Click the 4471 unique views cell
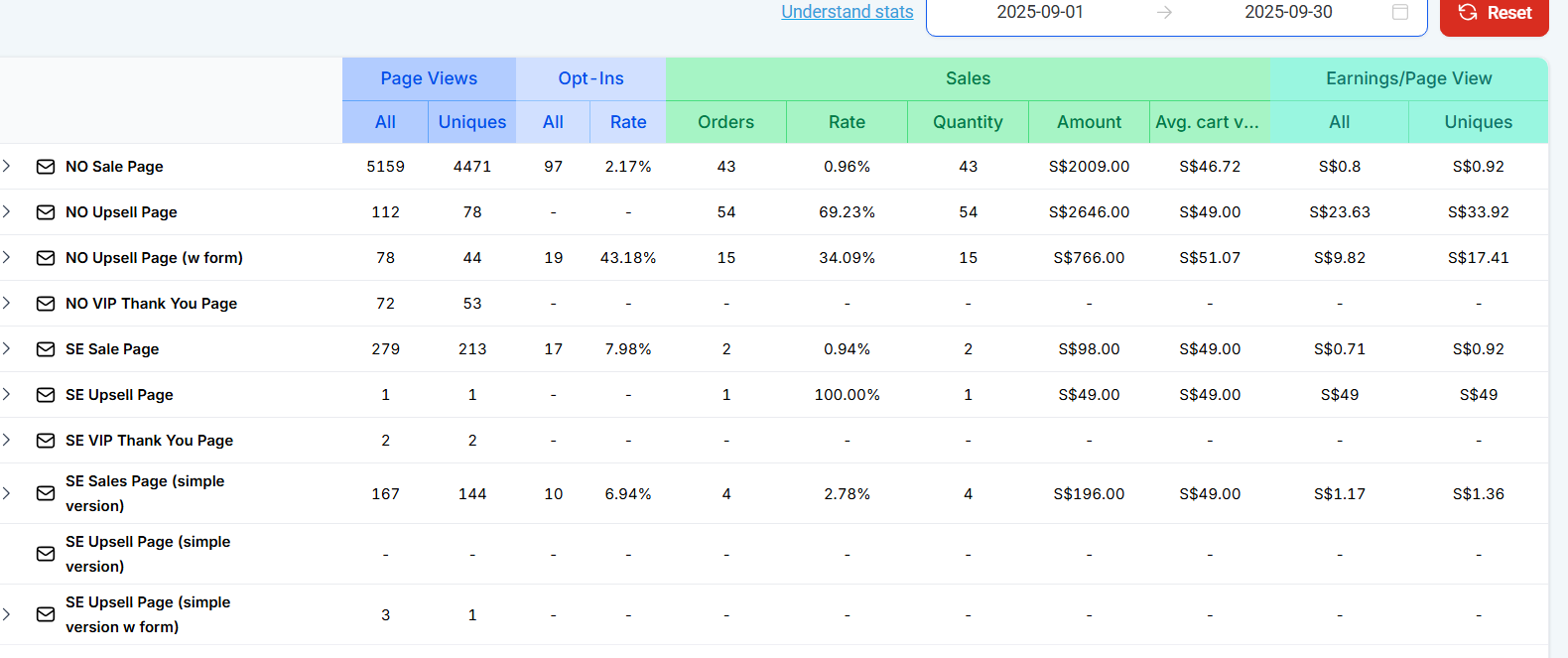 [472, 167]
